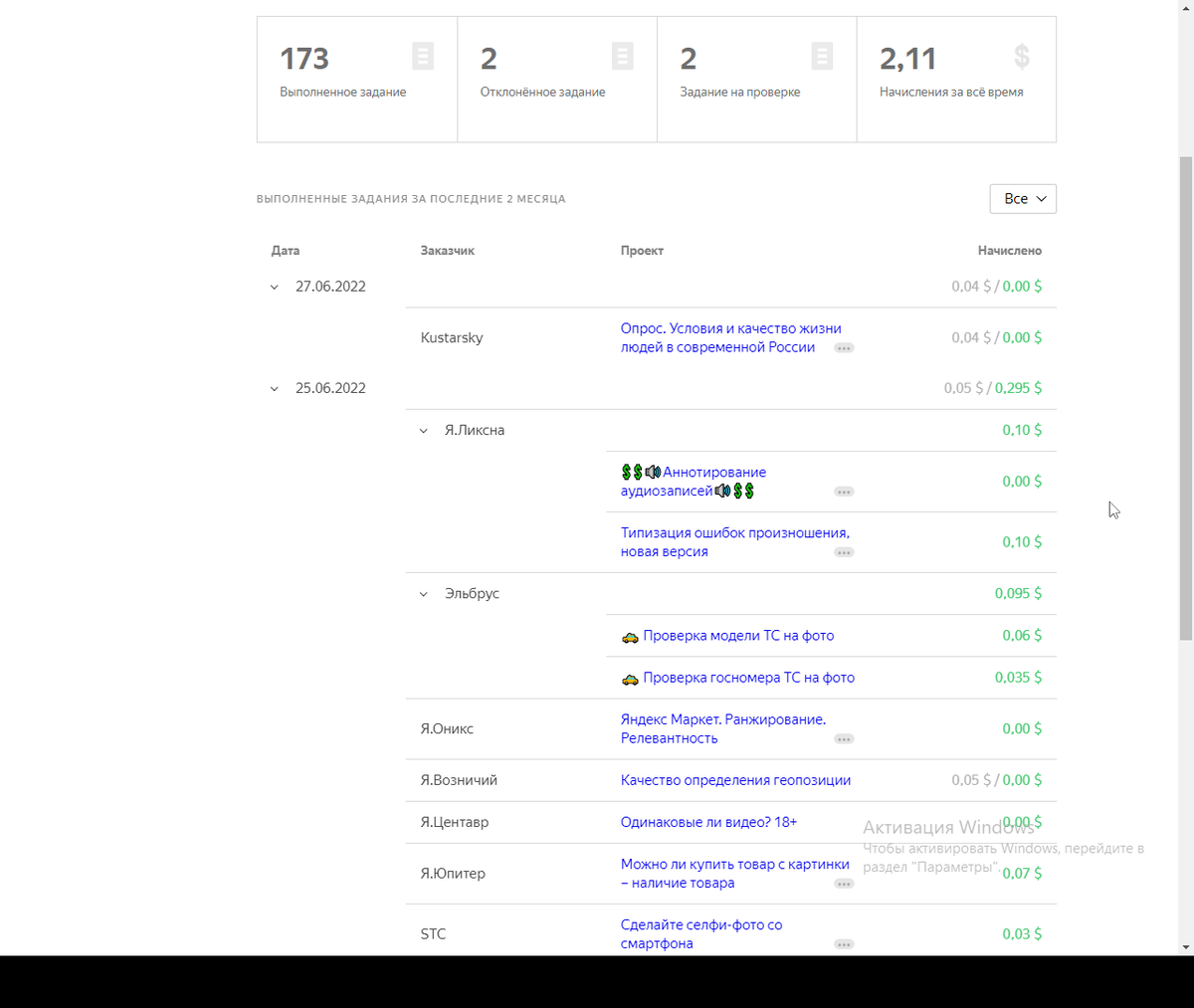The width and height of the screenshot is (1194, 1008).
Task: Click requester name Kustarsky
Action: [452, 337]
